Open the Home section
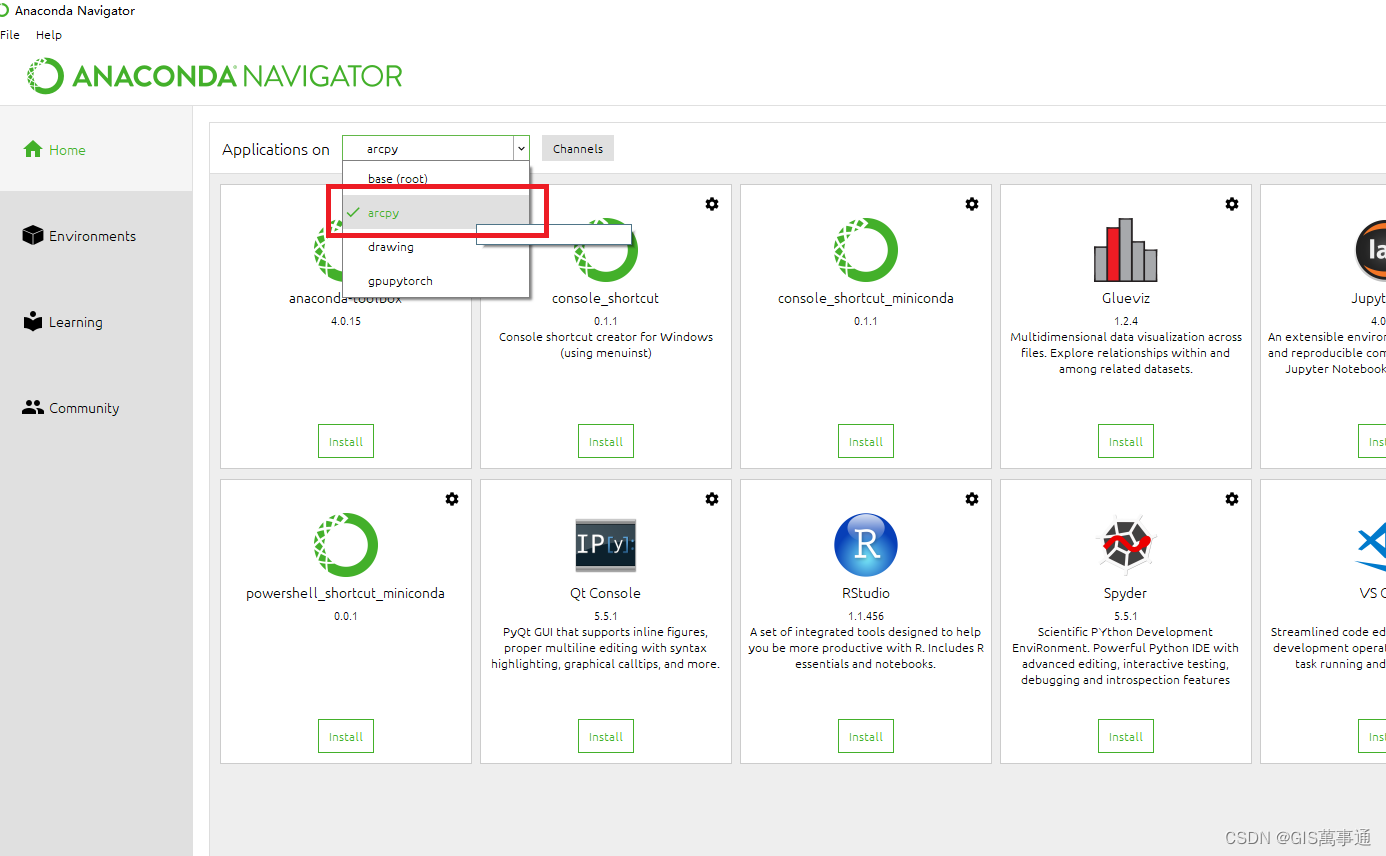Image resolution: width=1386 pixels, height=856 pixels. 96,150
